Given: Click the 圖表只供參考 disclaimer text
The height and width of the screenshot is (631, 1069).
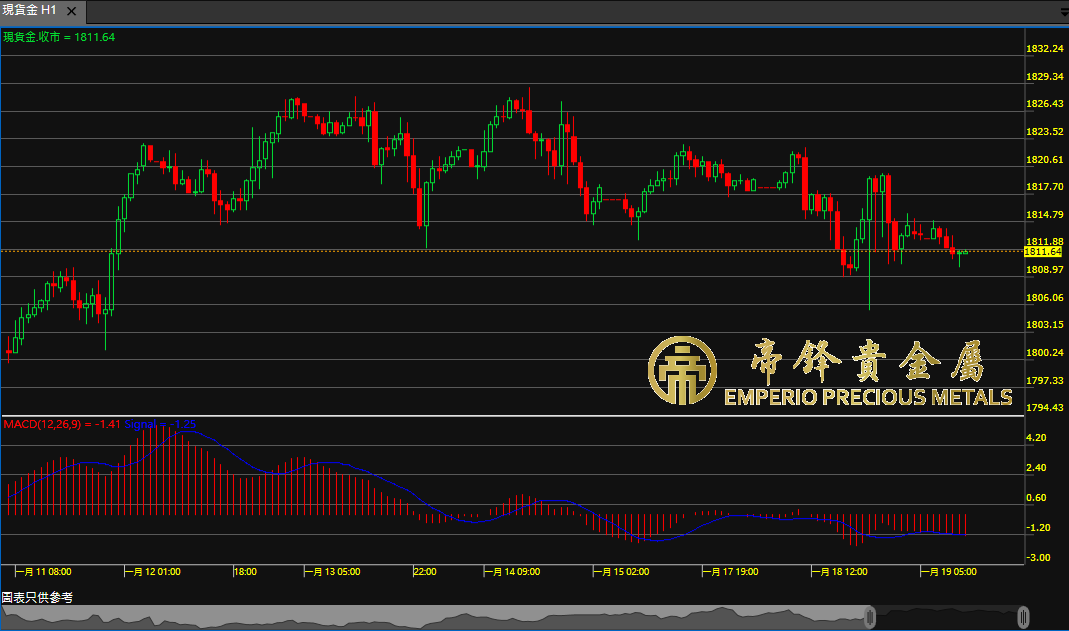Looking at the screenshot, I should pos(37,597).
